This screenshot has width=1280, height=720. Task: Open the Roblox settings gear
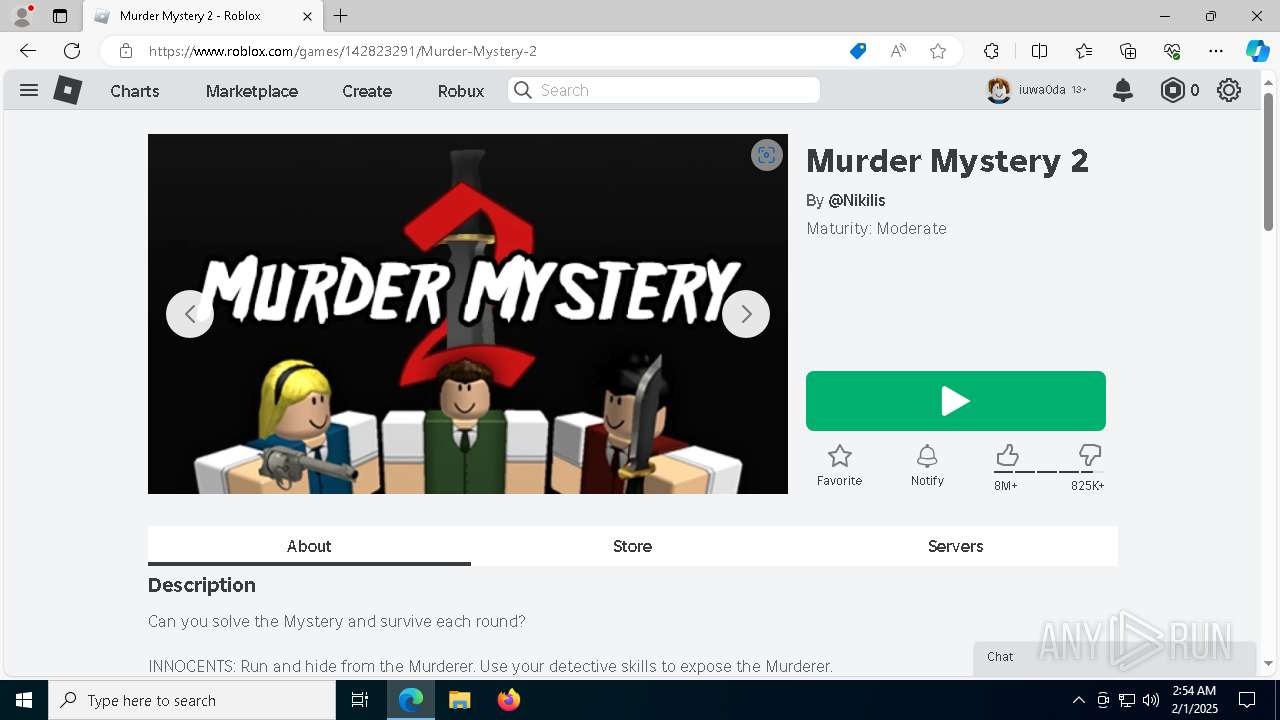click(x=1229, y=90)
